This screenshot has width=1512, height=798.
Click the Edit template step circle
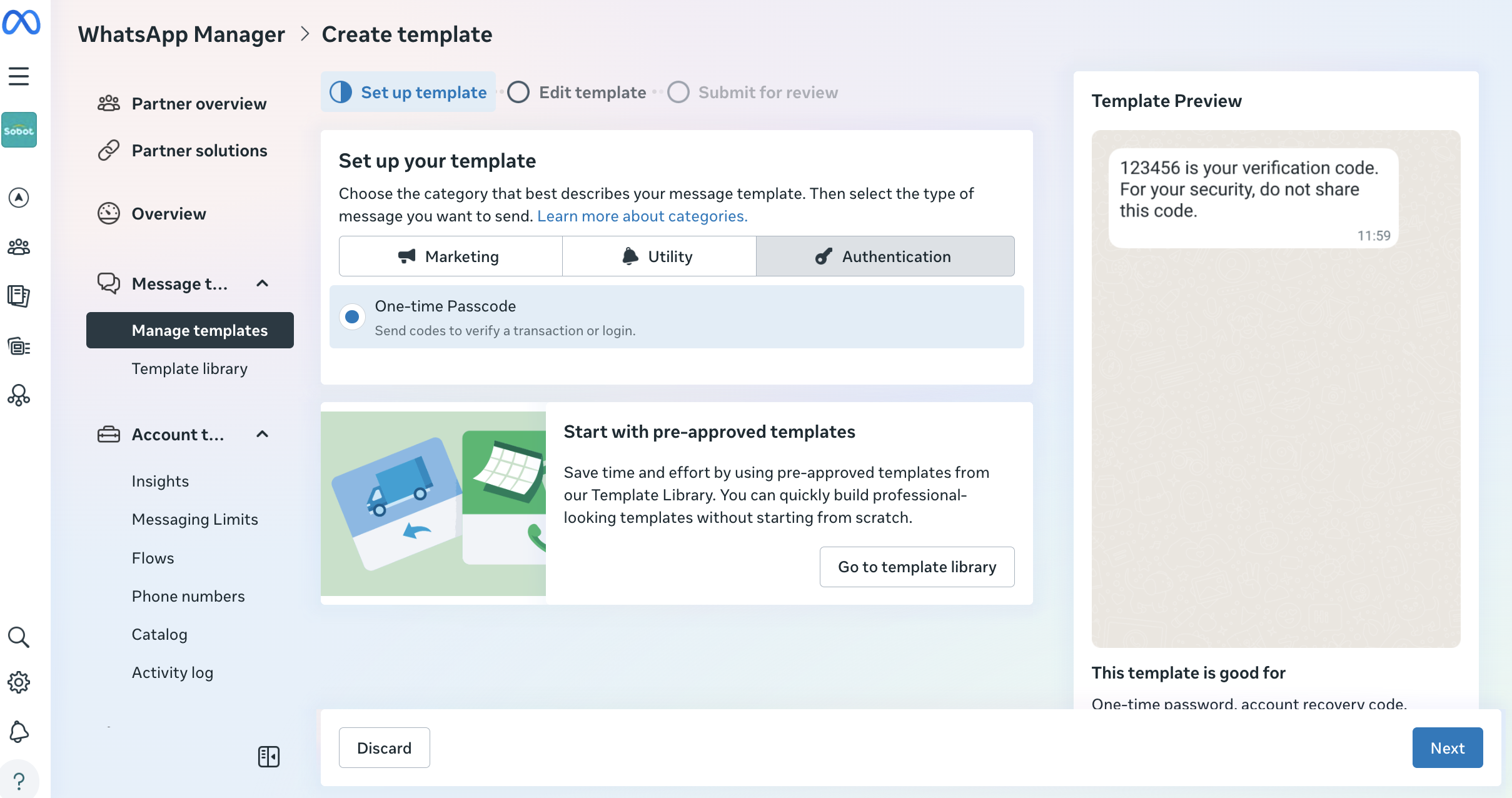point(518,93)
